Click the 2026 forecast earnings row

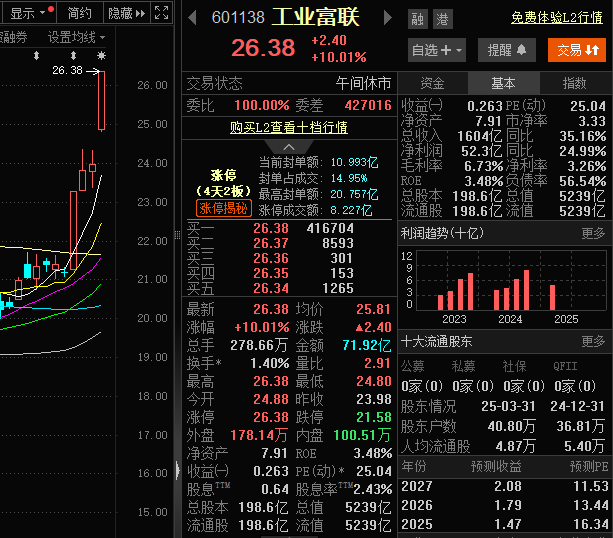[505, 505]
